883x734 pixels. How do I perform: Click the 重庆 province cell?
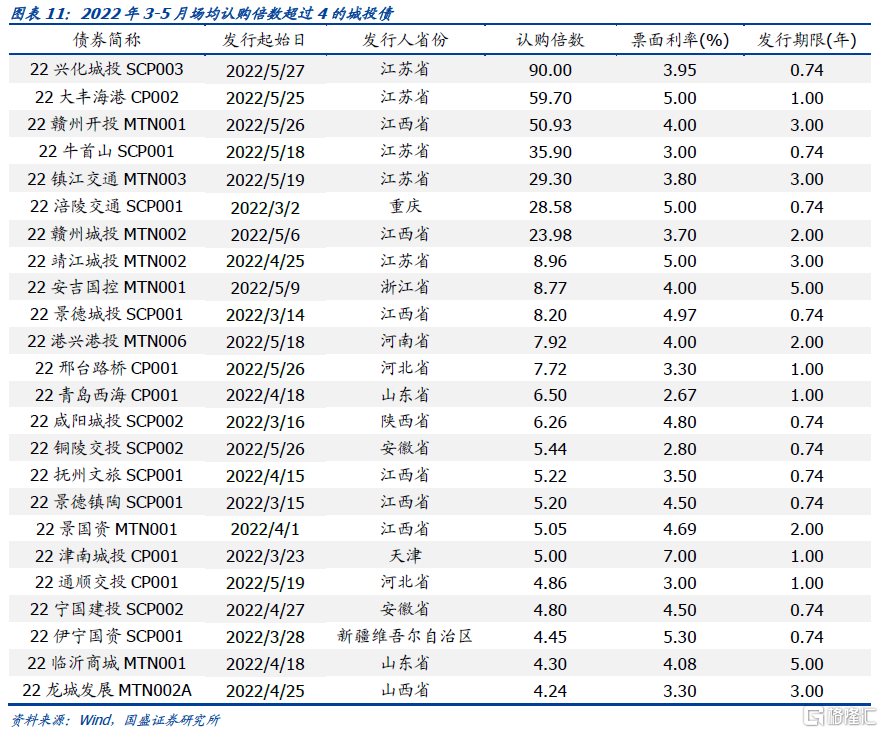405,206
